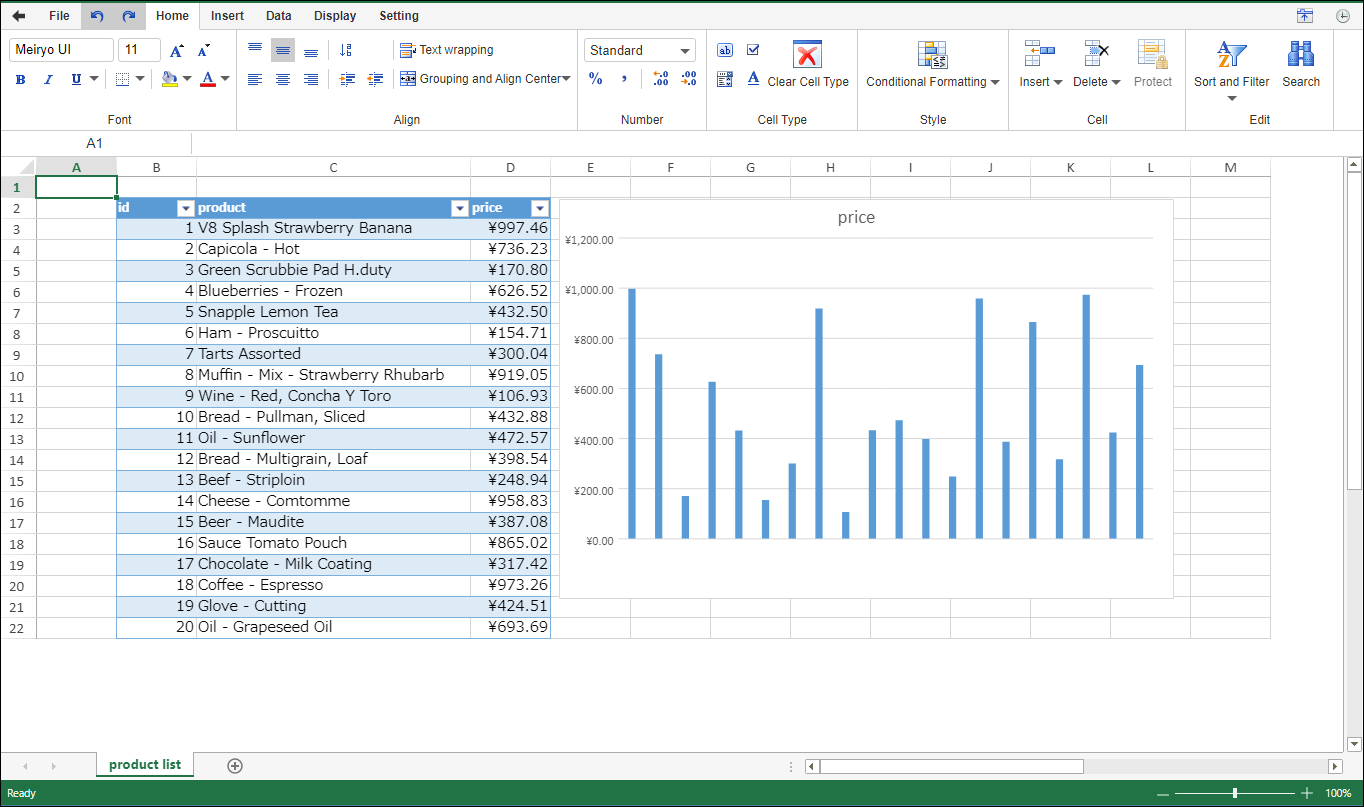Set the checkbox cell type

753,50
